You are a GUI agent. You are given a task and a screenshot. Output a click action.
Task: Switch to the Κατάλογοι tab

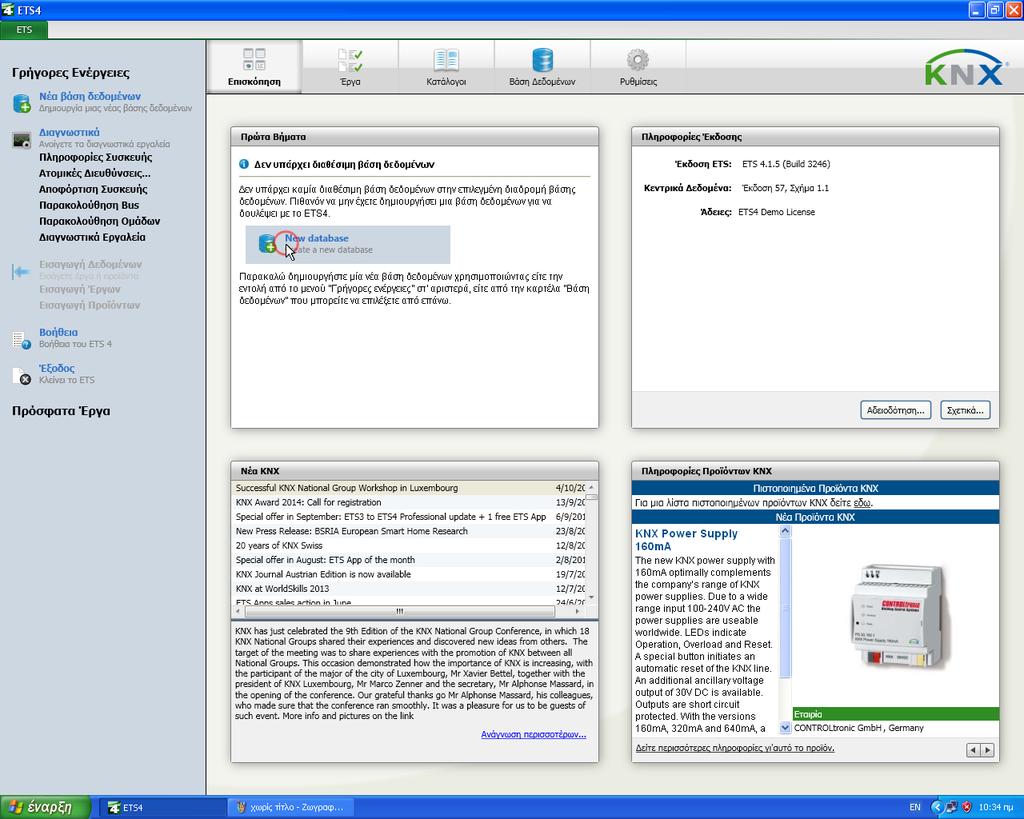click(446, 66)
